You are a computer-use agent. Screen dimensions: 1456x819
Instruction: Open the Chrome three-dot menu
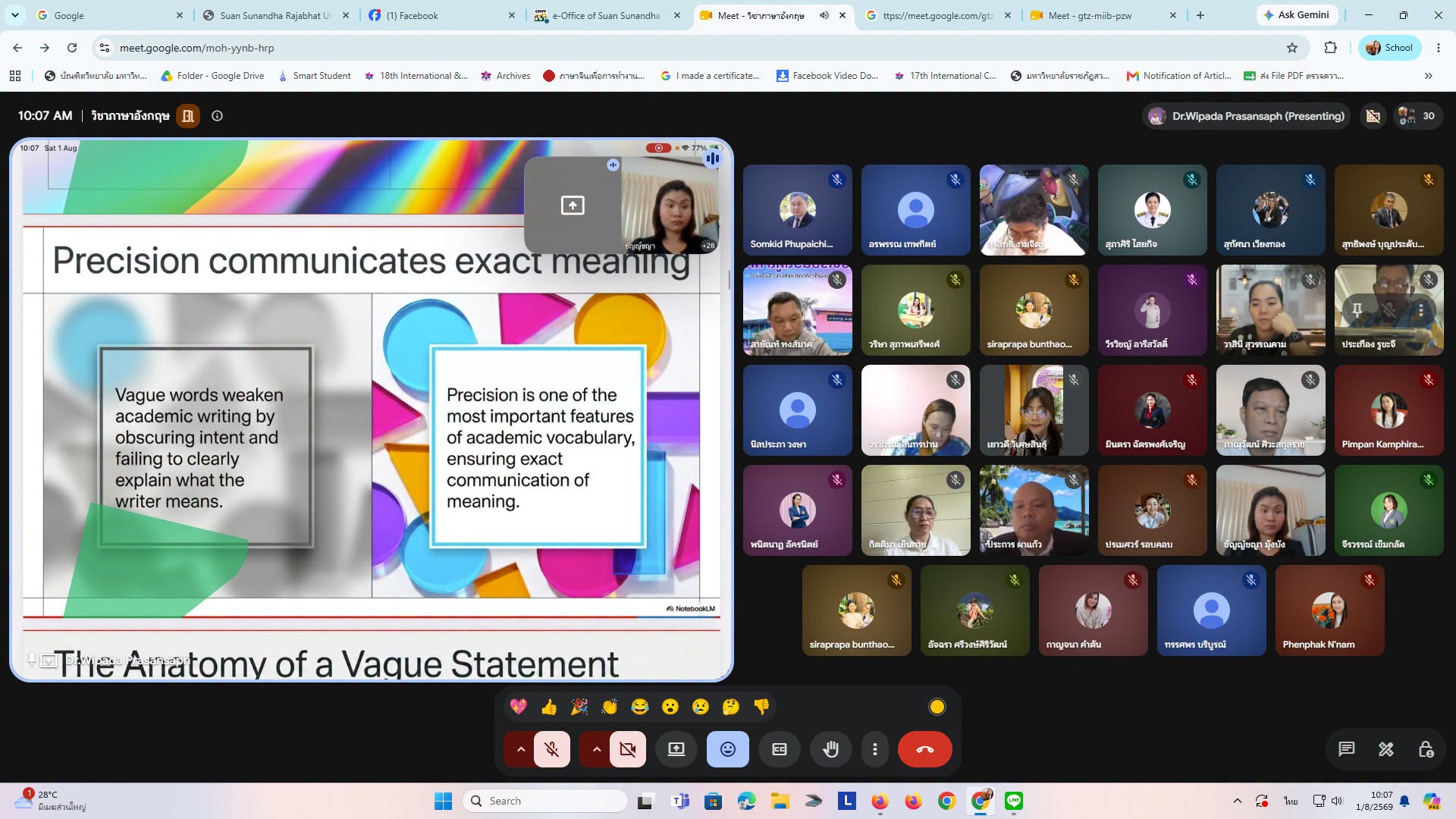tap(1439, 48)
